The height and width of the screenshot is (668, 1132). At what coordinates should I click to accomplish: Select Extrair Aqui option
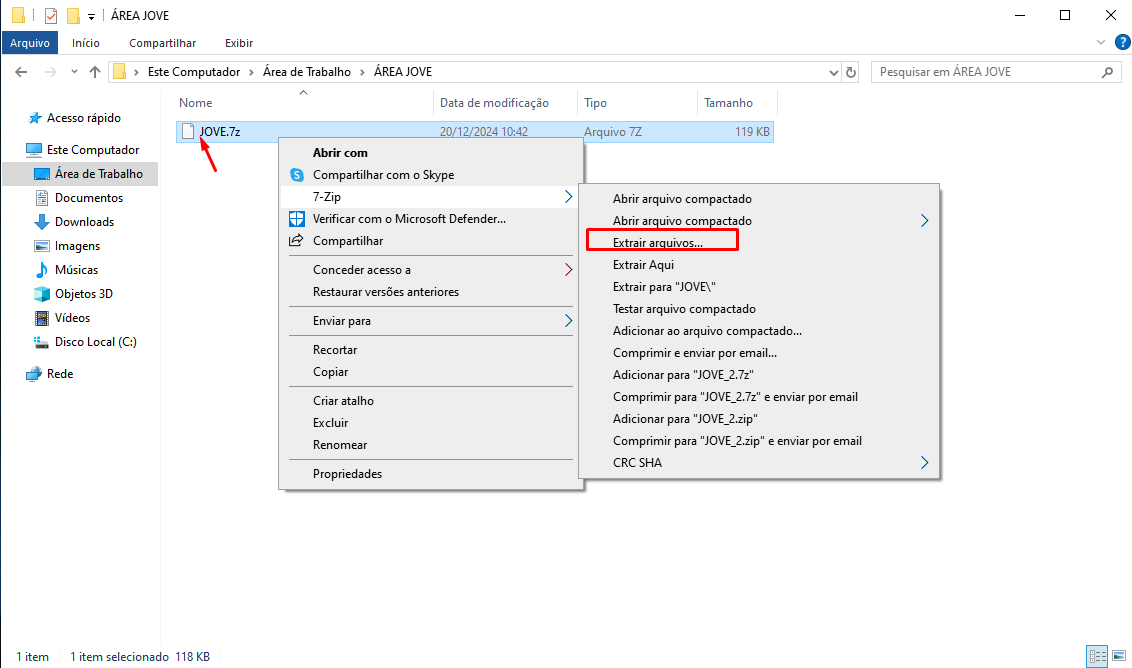[x=643, y=265]
